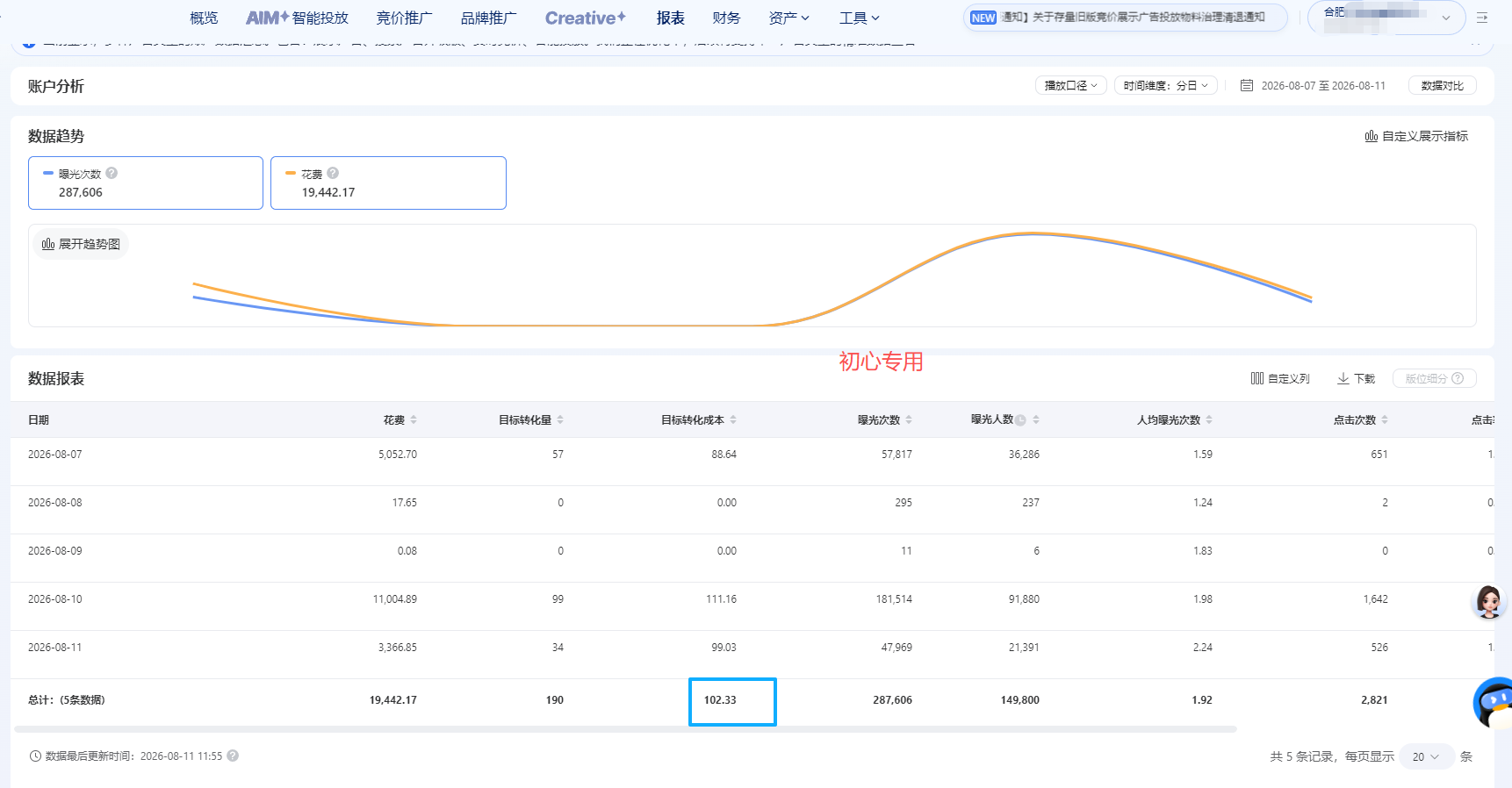The height and width of the screenshot is (788, 1512).
Task: Click the 11,004.89 spend cell
Action: pos(395,598)
